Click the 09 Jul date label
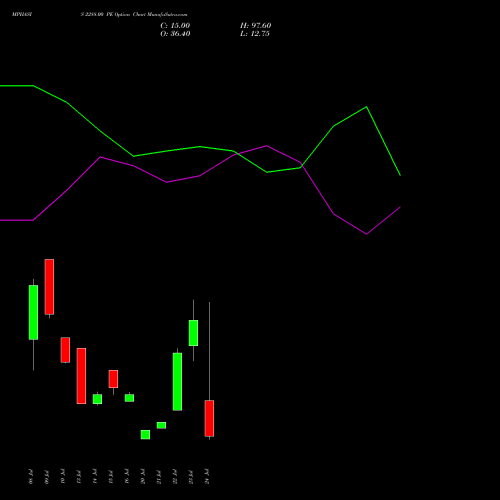Screen dimensions: 500x500 [x=47, y=477]
